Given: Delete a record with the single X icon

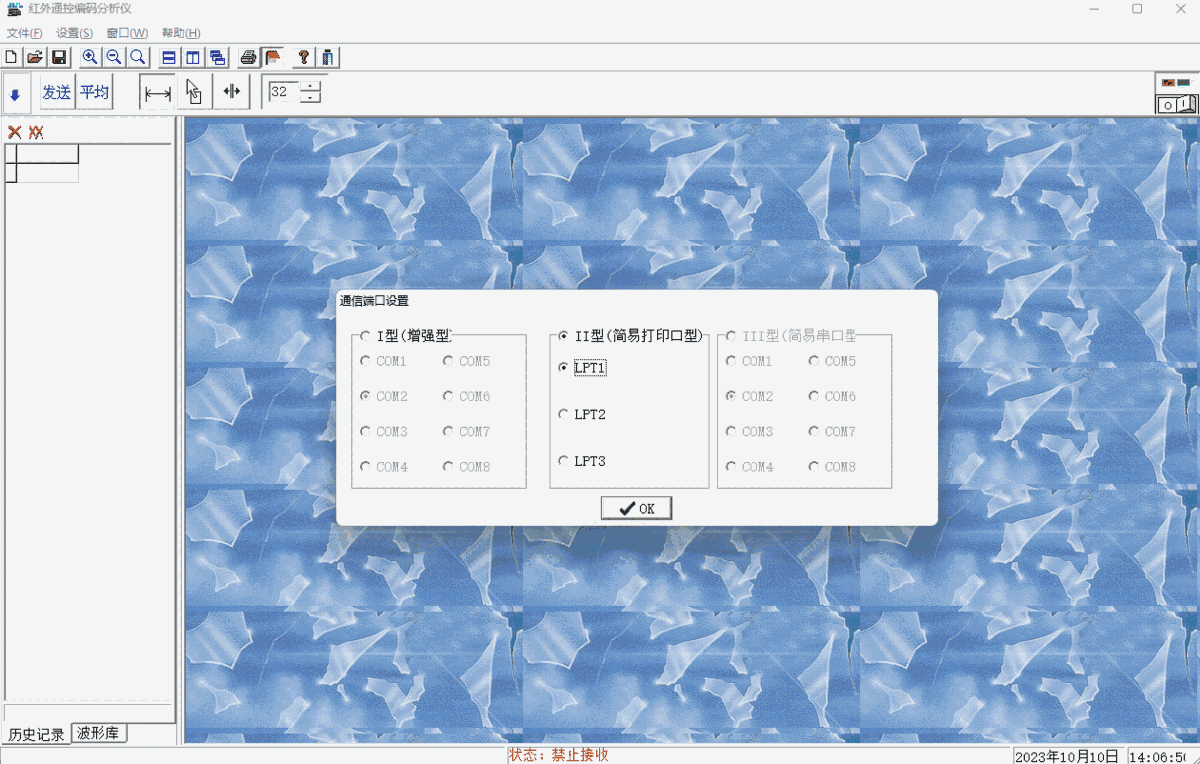Looking at the screenshot, I should point(14,132).
